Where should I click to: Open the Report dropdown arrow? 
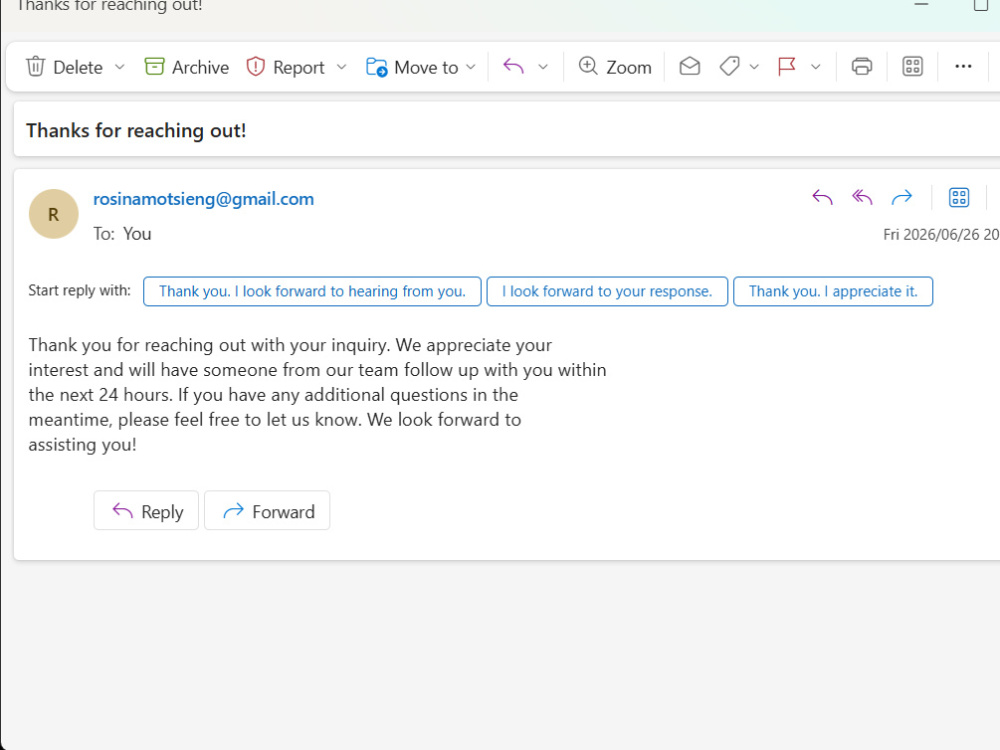[341, 67]
